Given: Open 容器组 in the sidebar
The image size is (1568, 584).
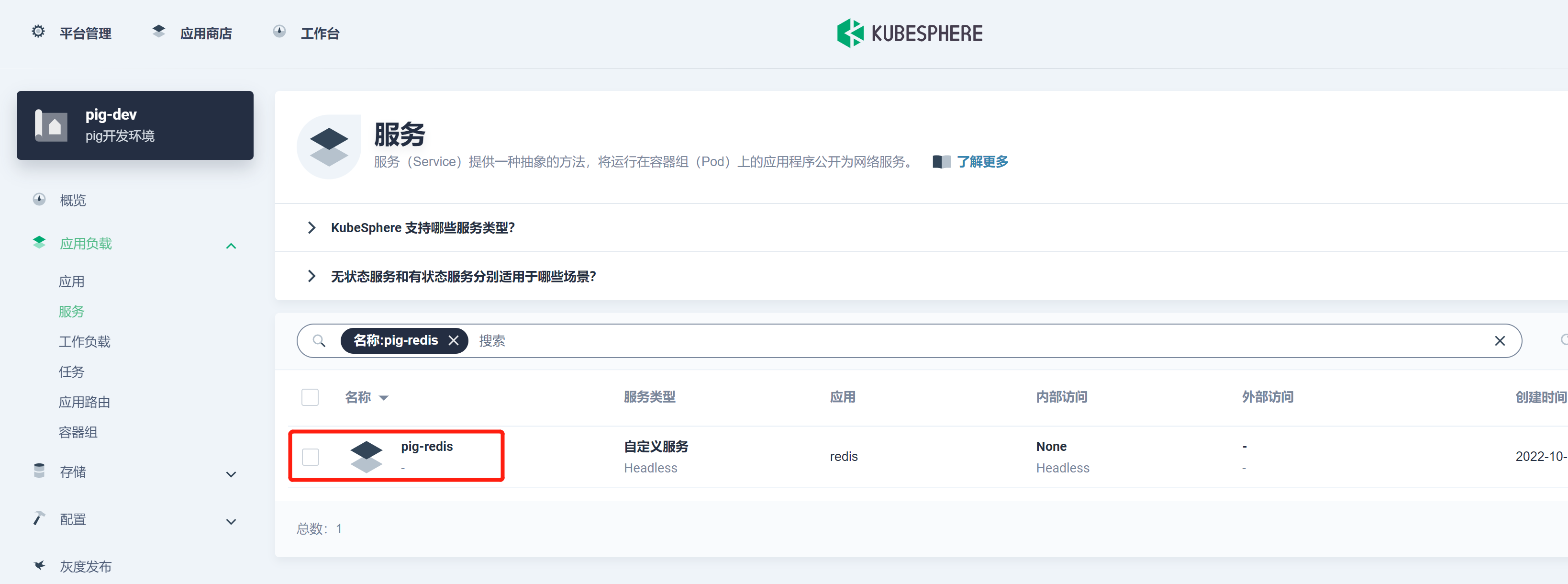Looking at the screenshot, I should [x=78, y=432].
